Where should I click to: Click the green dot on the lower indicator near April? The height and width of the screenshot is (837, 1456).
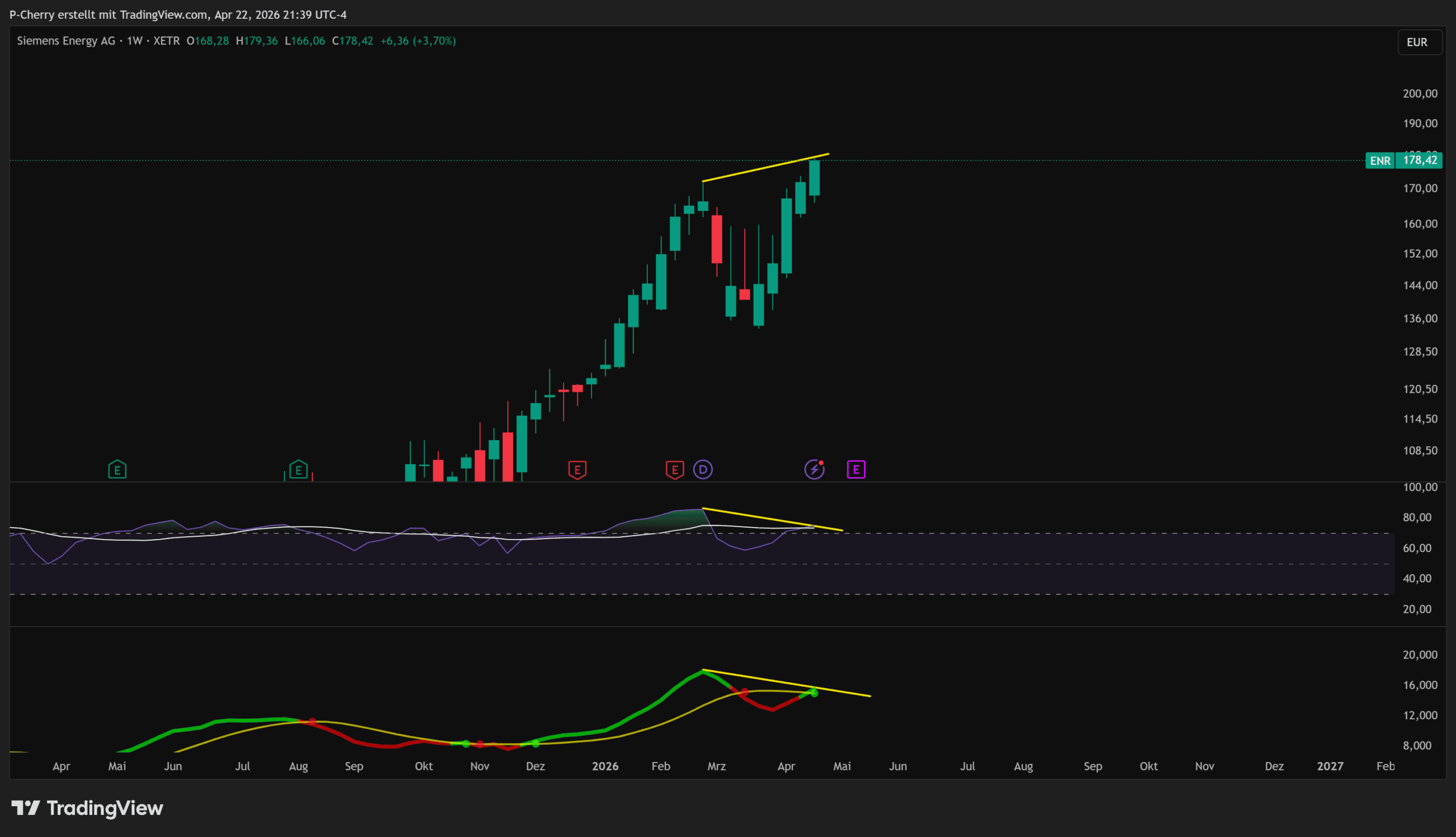click(x=814, y=693)
